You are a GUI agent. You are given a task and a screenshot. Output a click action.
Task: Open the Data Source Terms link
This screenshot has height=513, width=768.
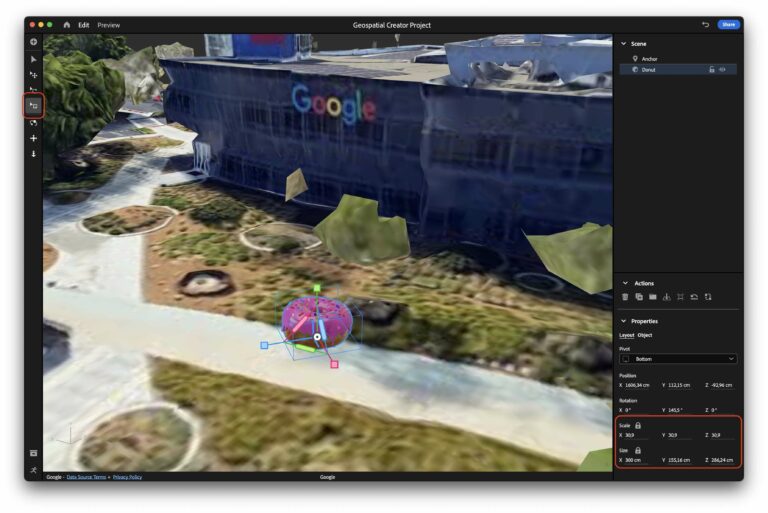coord(86,477)
